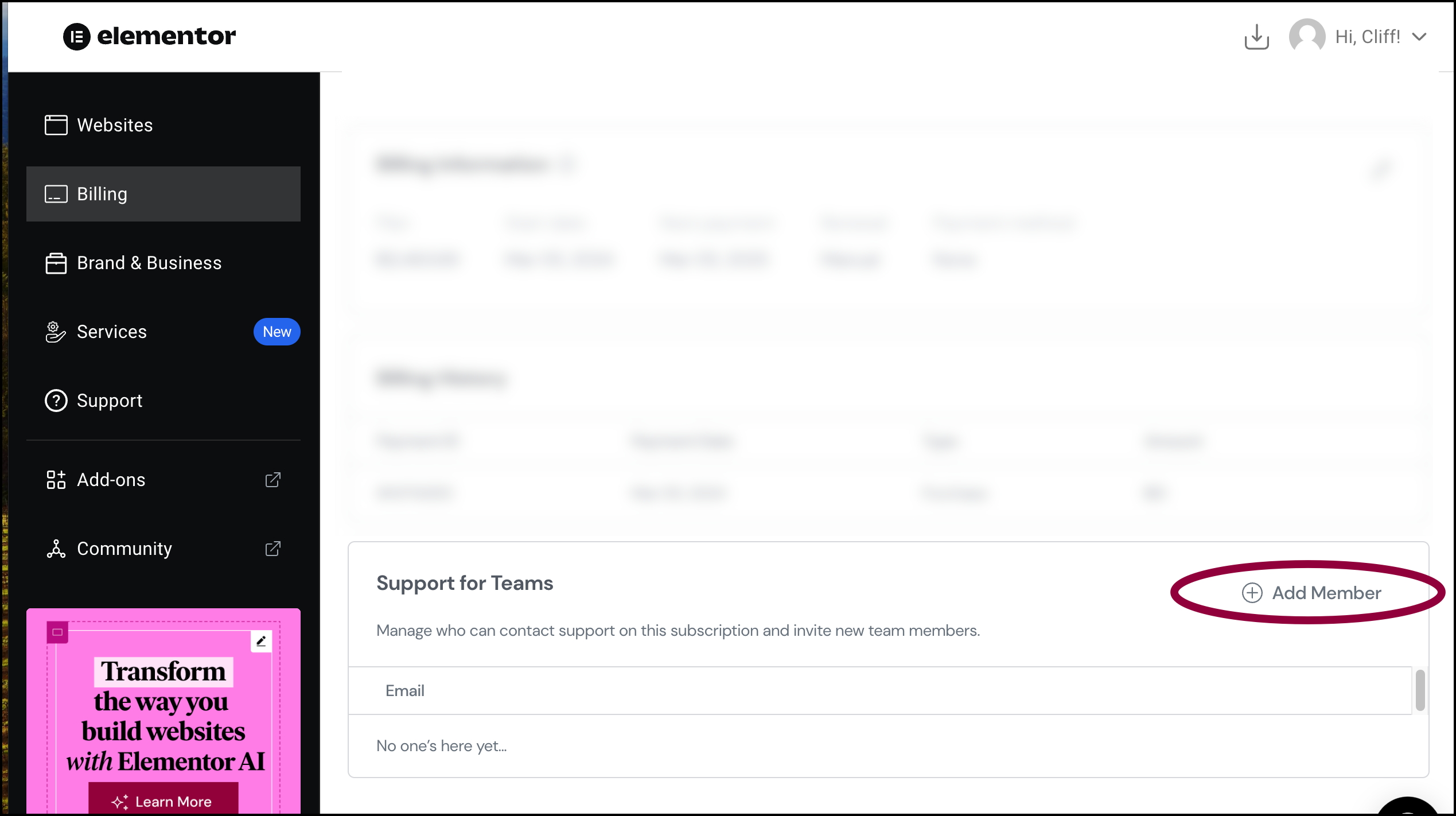Click the New badge beside Services

click(x=277, y=332)
